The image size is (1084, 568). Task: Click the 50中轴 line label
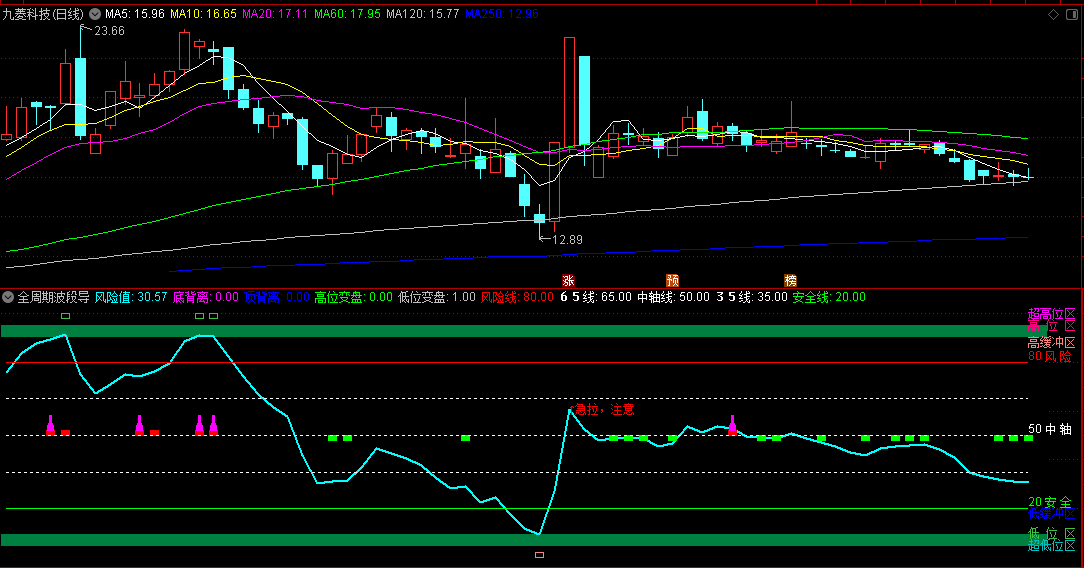click(x=1049, y=429)
